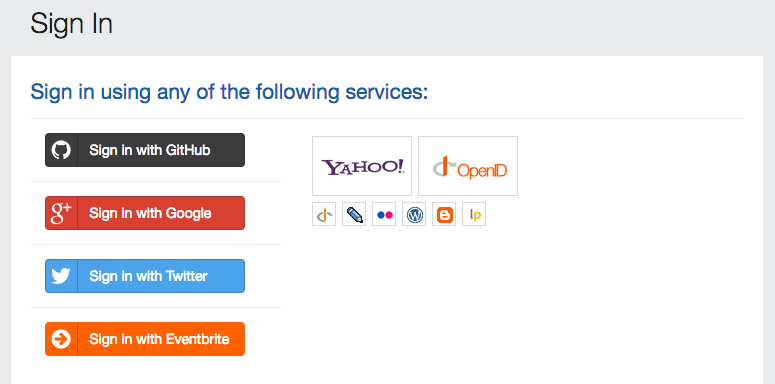Click the GitHub octocat icon
This screenshot has height=384, width=775.
pos(61,150)
